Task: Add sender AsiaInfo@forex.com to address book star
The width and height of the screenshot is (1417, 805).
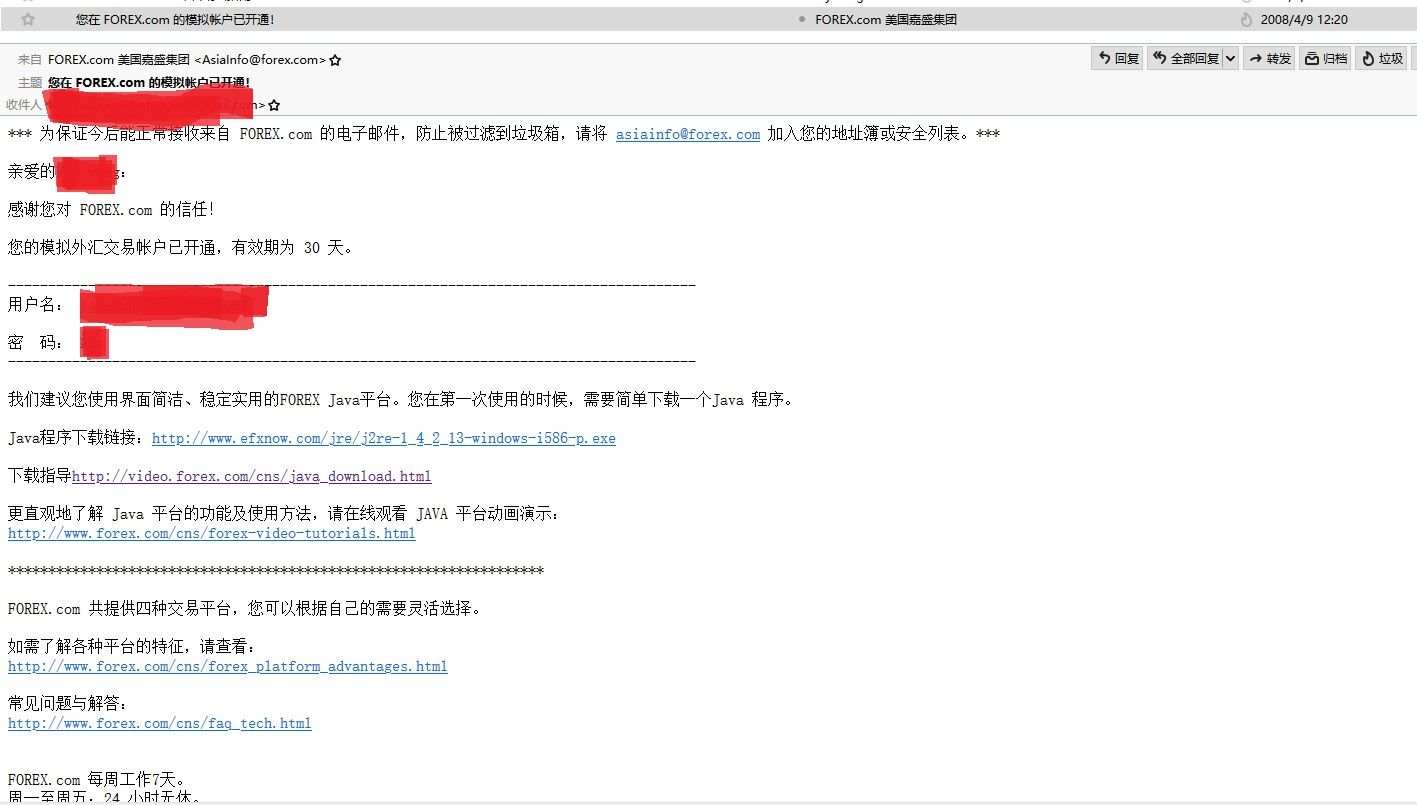Action: pos(335,60)
